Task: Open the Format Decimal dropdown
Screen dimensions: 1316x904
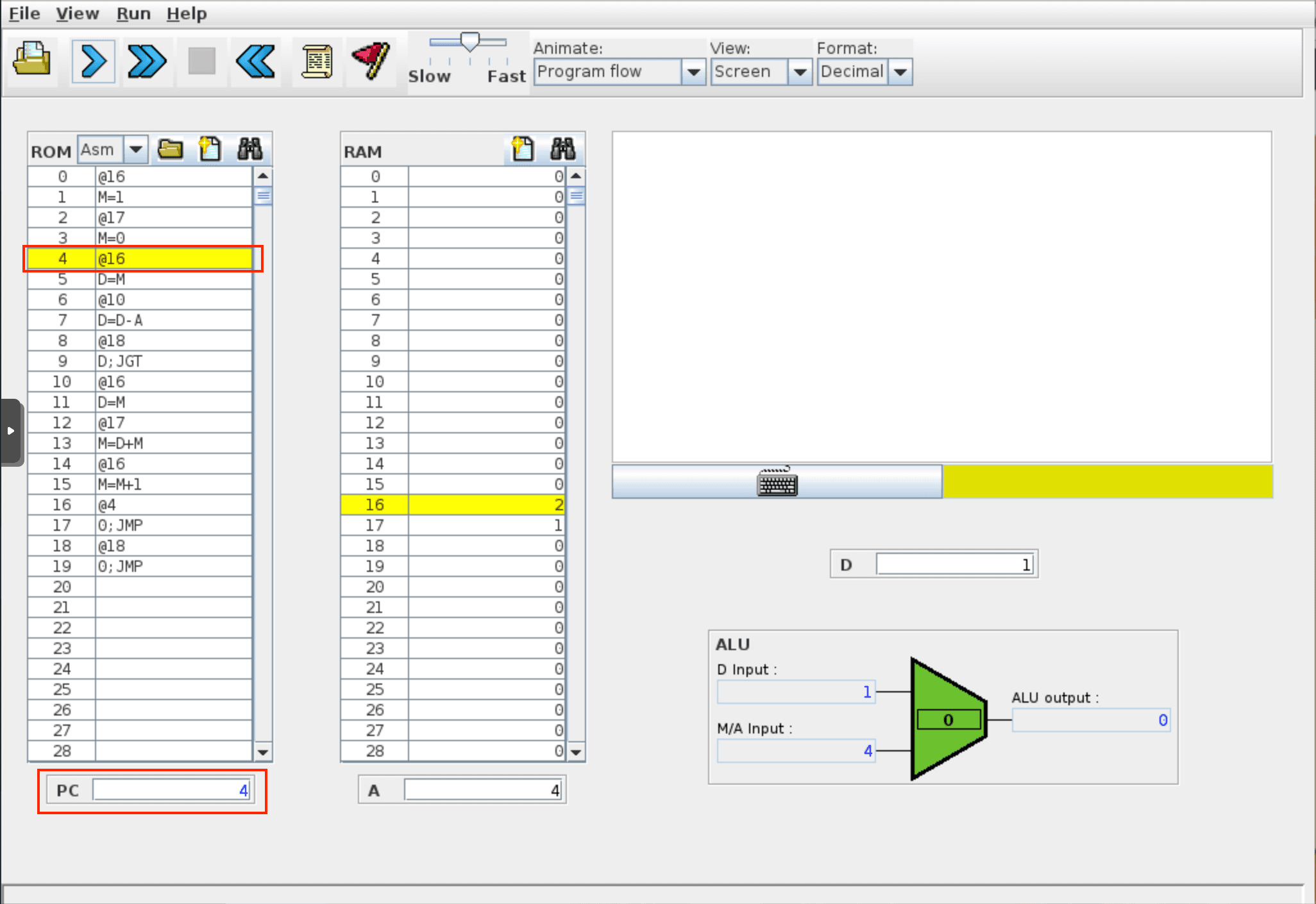Action: [900, 72]
